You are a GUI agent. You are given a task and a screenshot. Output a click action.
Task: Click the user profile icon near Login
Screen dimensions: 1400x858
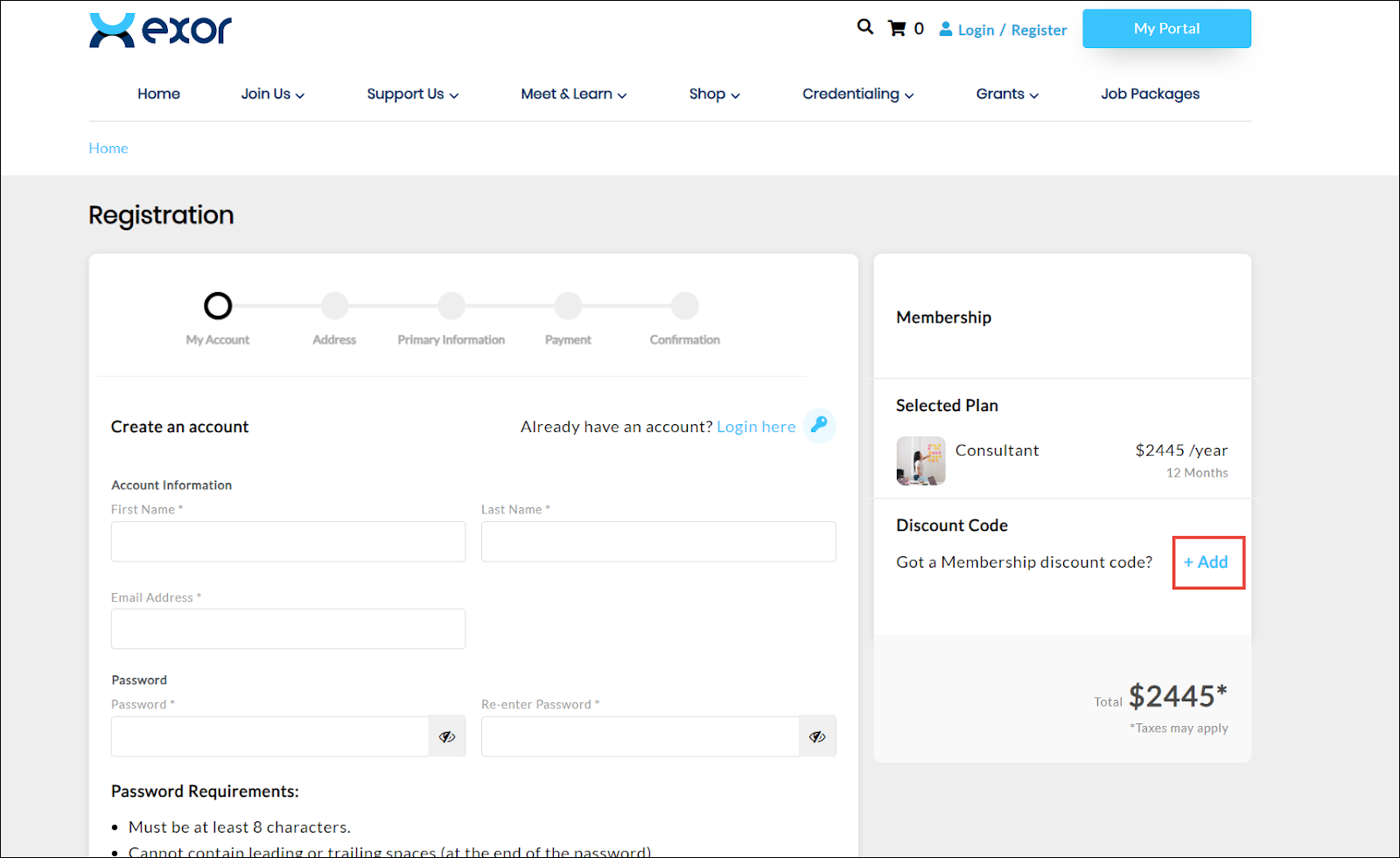click(945, 29)
